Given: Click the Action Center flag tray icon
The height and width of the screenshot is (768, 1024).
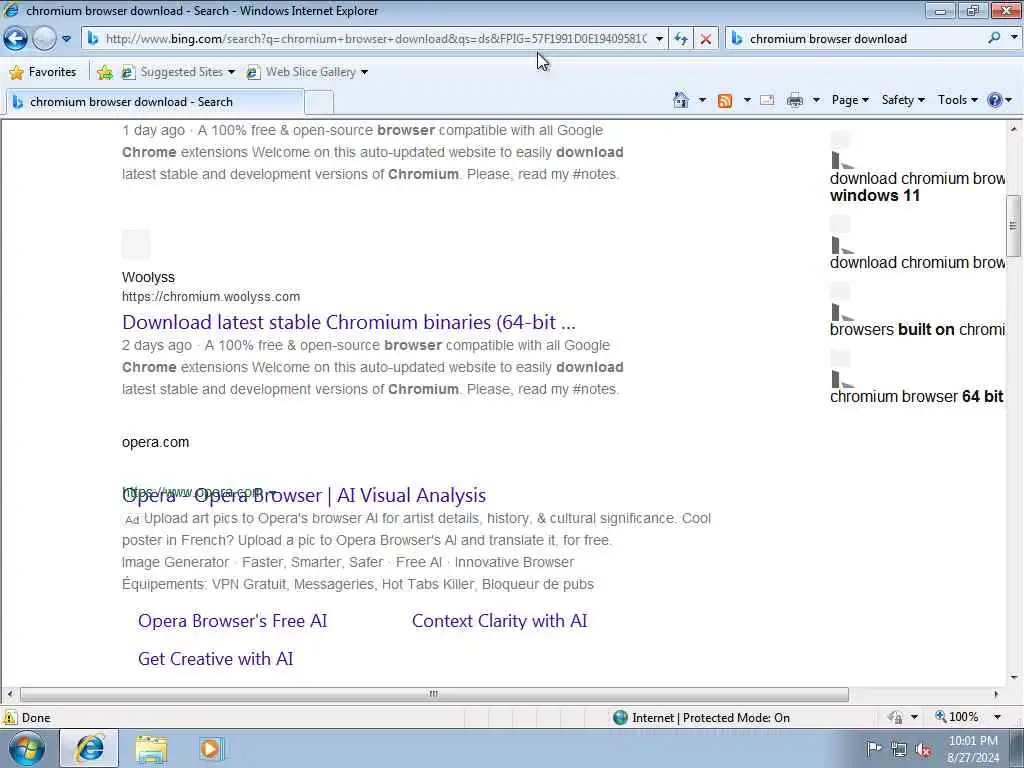Looking at the screenshot, I should pos(874,748).
